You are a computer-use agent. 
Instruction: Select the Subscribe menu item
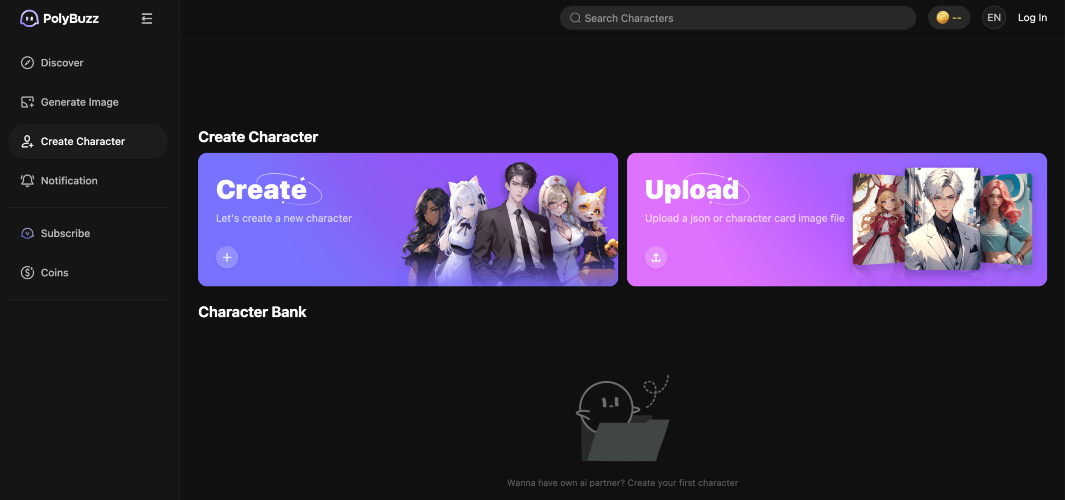88,233
